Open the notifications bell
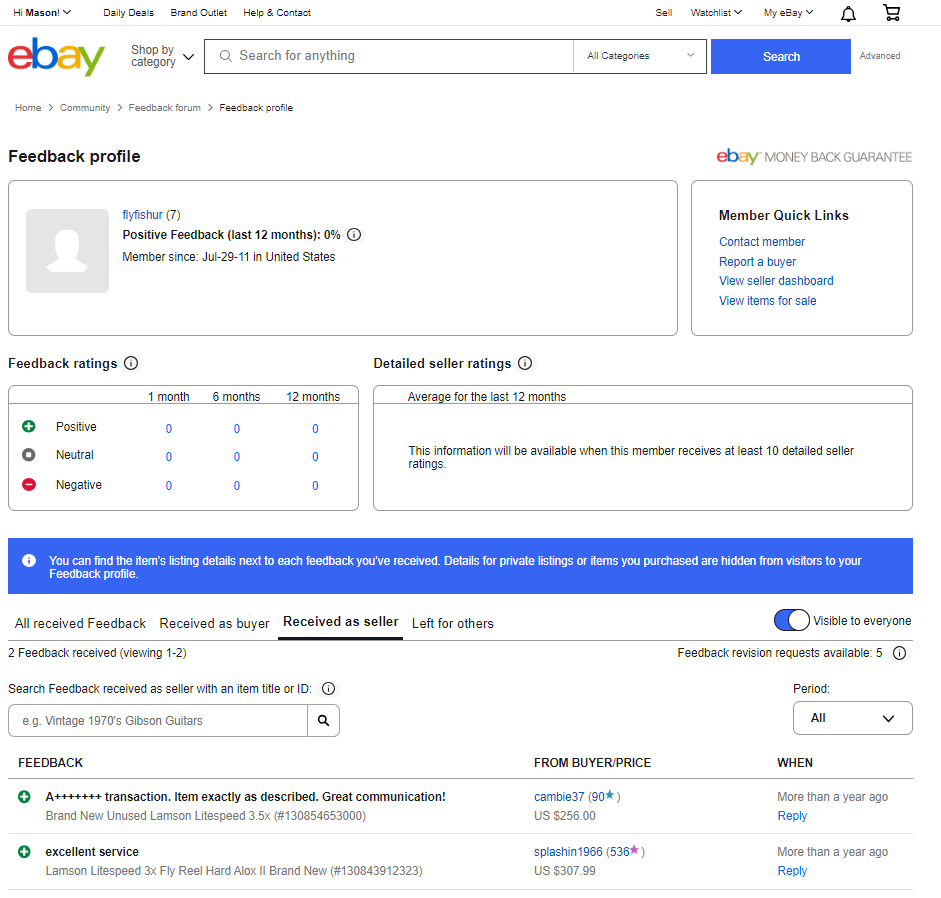This screenshot has height=898, width=941. tap(848, 13)
